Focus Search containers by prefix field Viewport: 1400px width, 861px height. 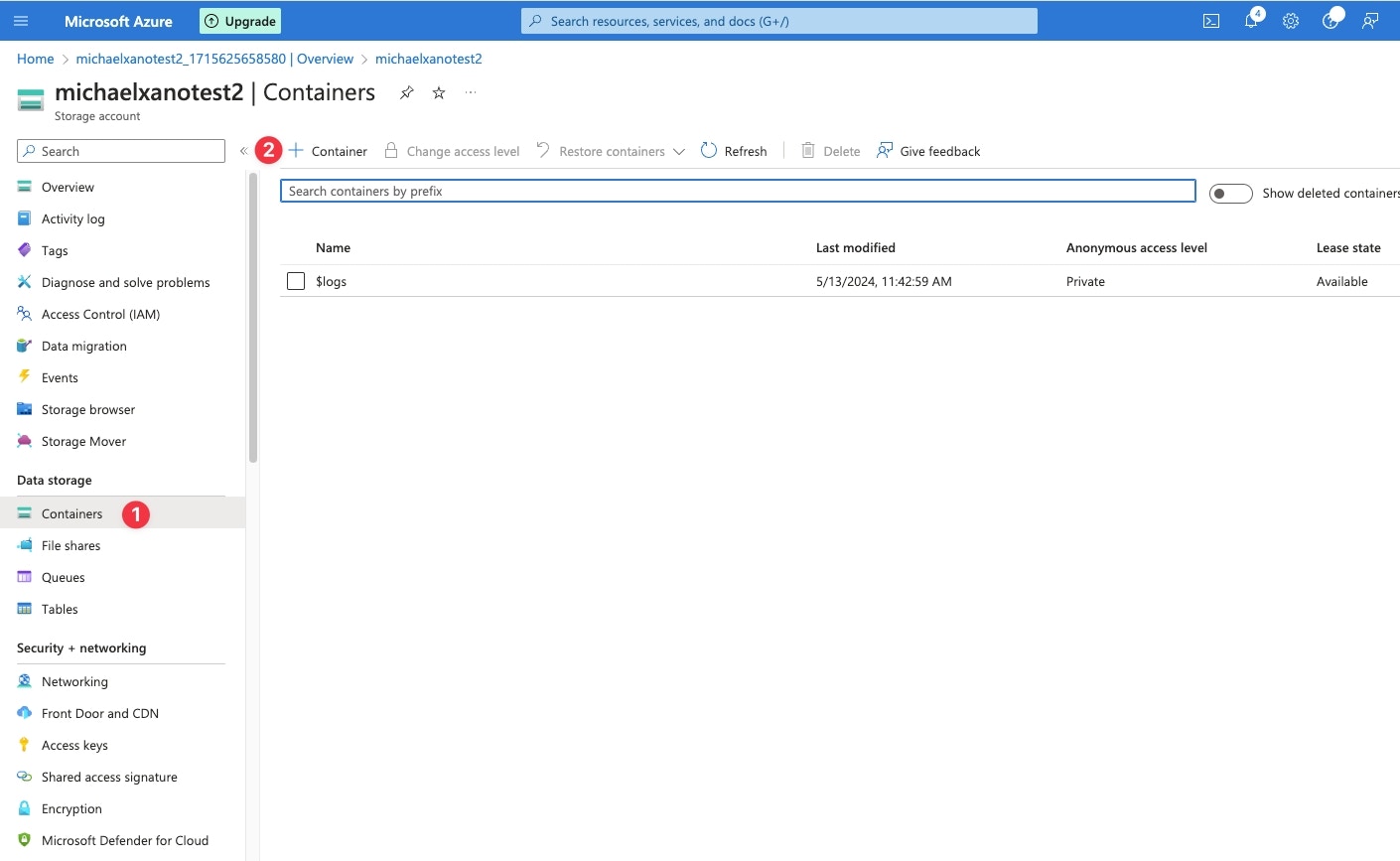[x=738, y=191]
